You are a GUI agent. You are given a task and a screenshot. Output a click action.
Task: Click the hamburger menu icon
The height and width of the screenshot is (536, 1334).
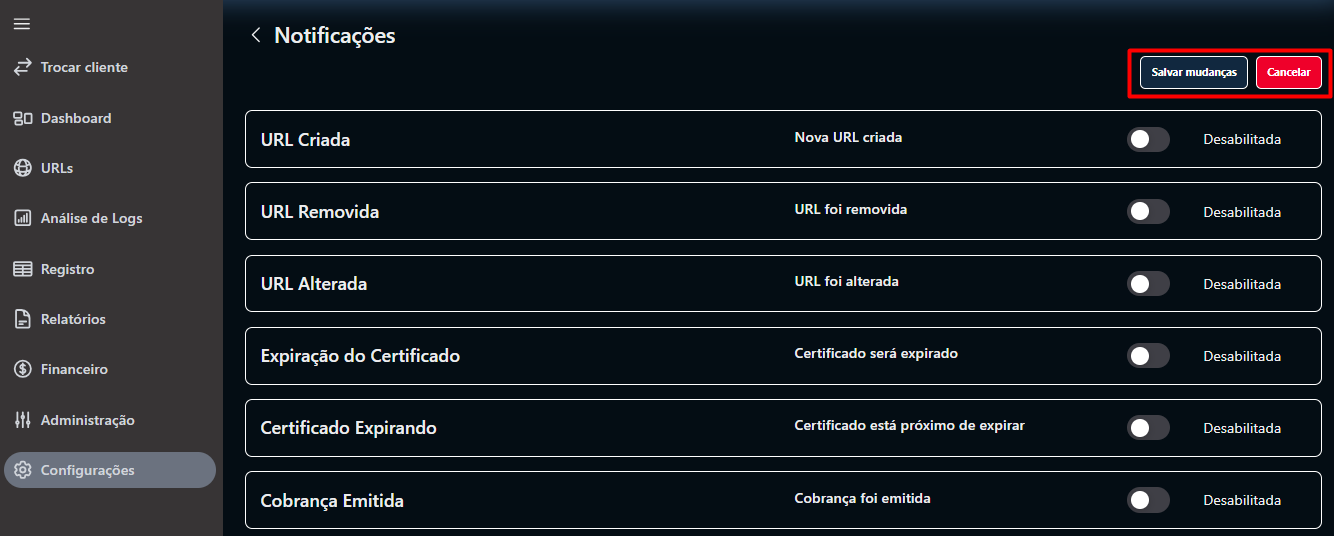[x=21, y=24]
